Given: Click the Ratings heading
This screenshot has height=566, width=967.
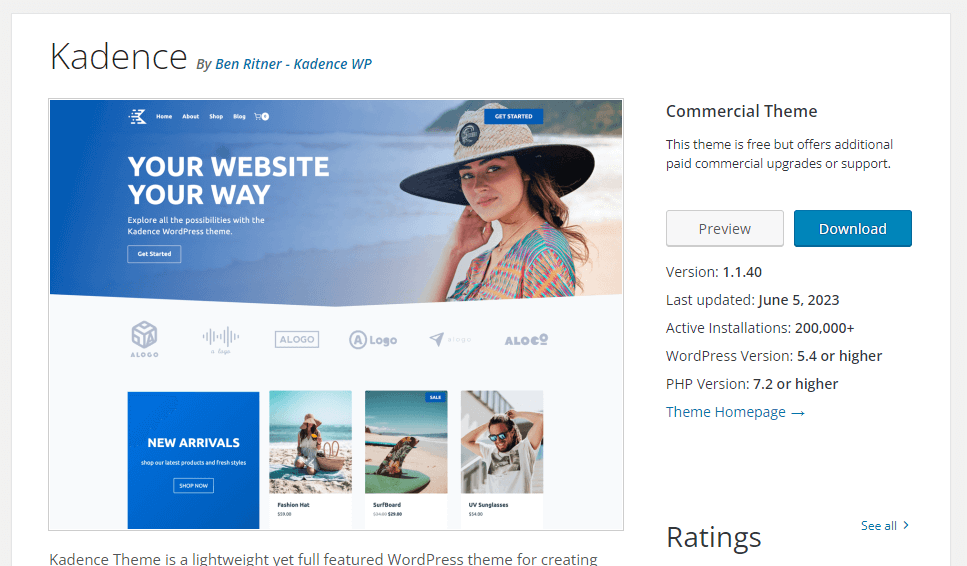Looking at the screenshot, I should 714,537.
